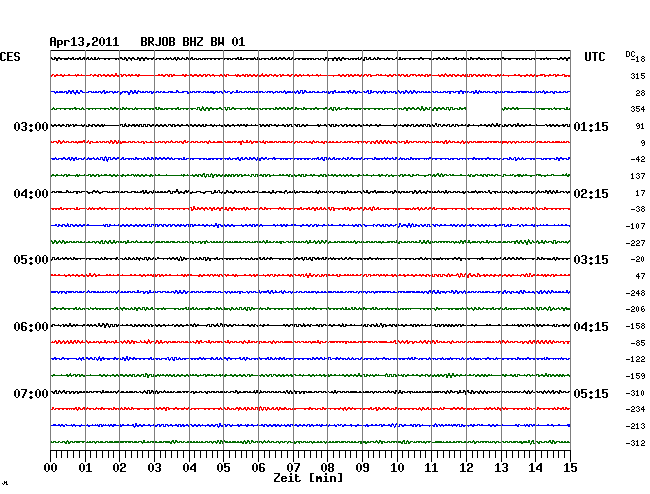This screenshot has width=650, height=494.
Task: Click the DC offset value 91
Action: 640,126
